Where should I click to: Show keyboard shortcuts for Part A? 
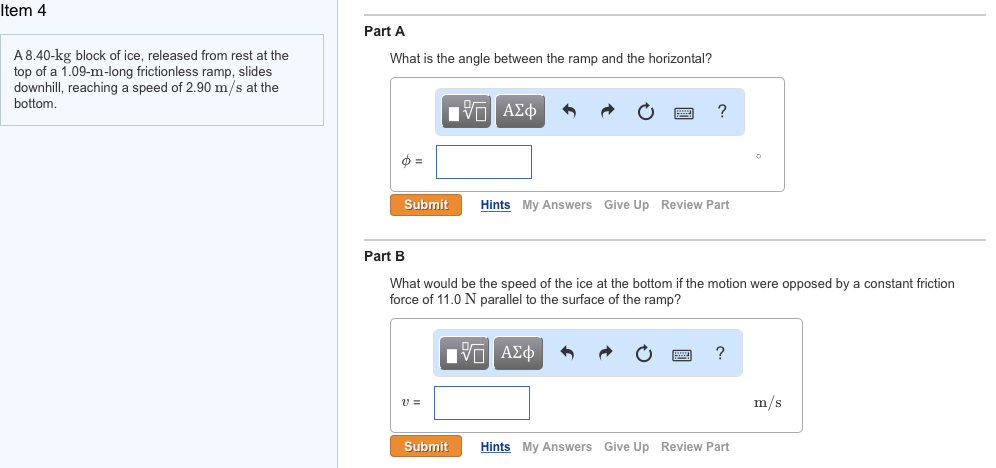(x=684, y=111)
